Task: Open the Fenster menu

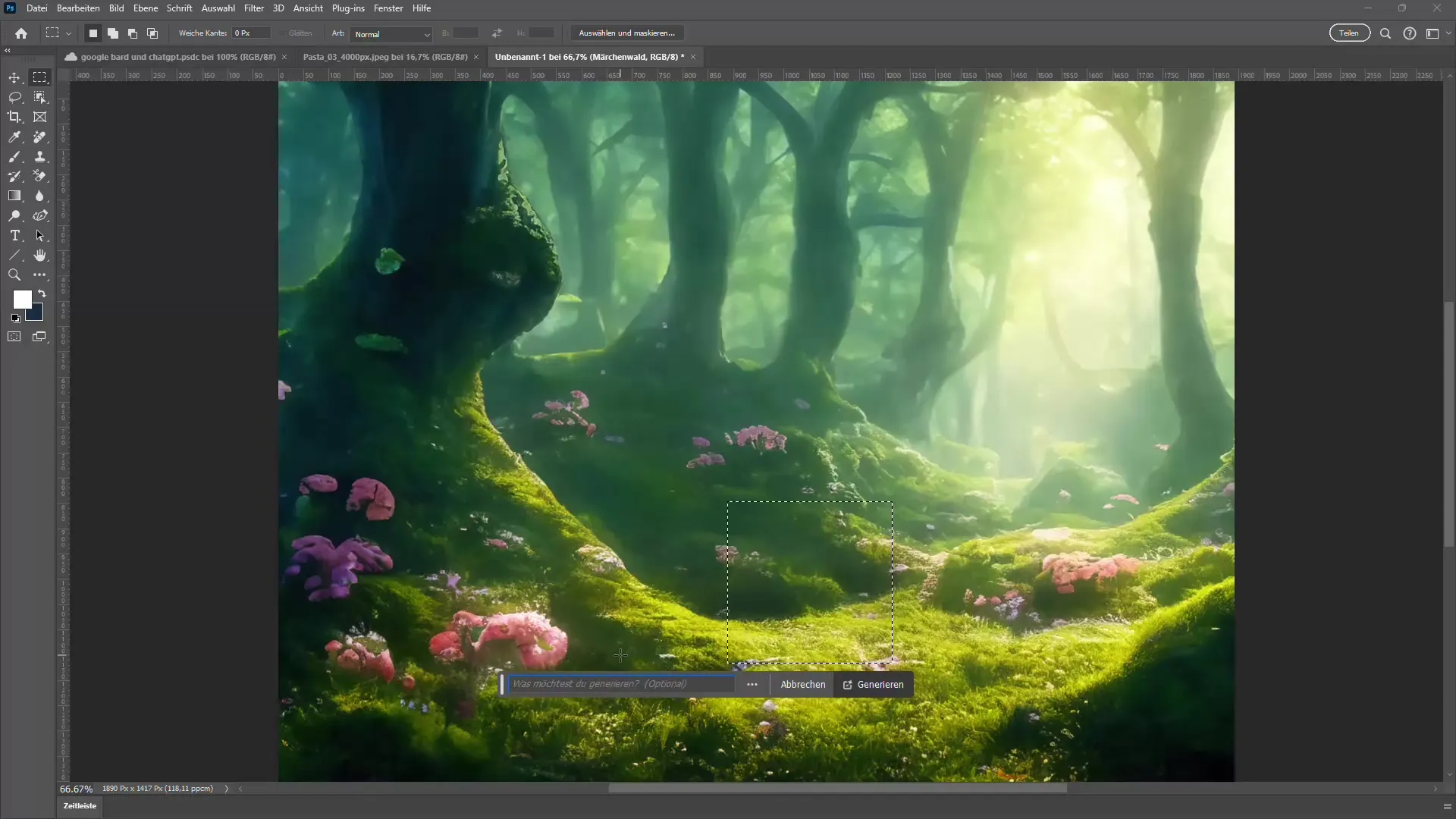Action: click(388, 8)
